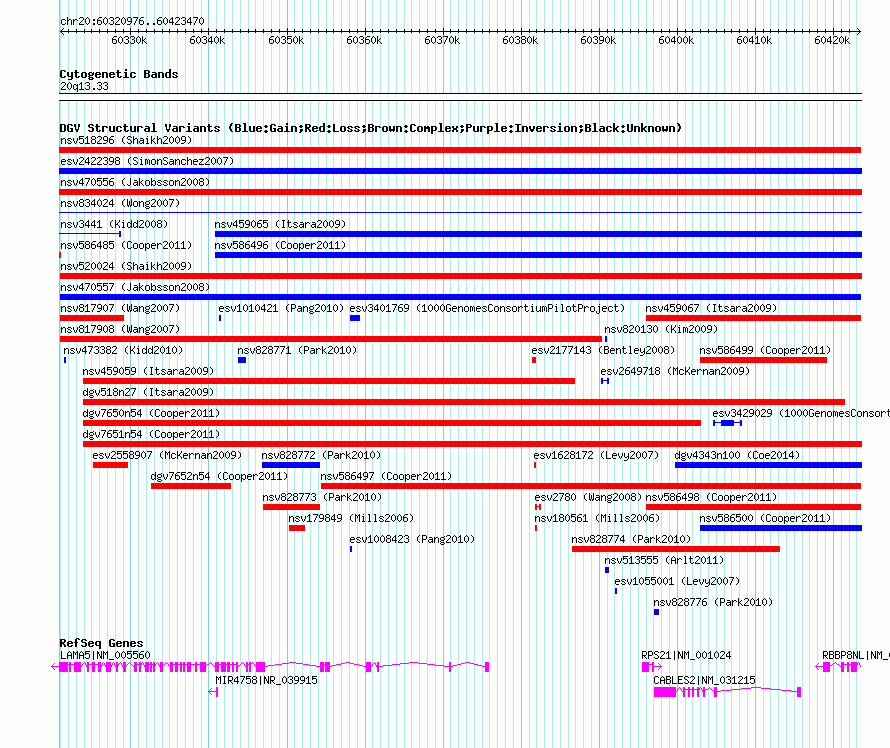Click the 60400k ruler tick label
Image resolution: width=890 pixels, height=748 pixels.
tap(676, 40)
